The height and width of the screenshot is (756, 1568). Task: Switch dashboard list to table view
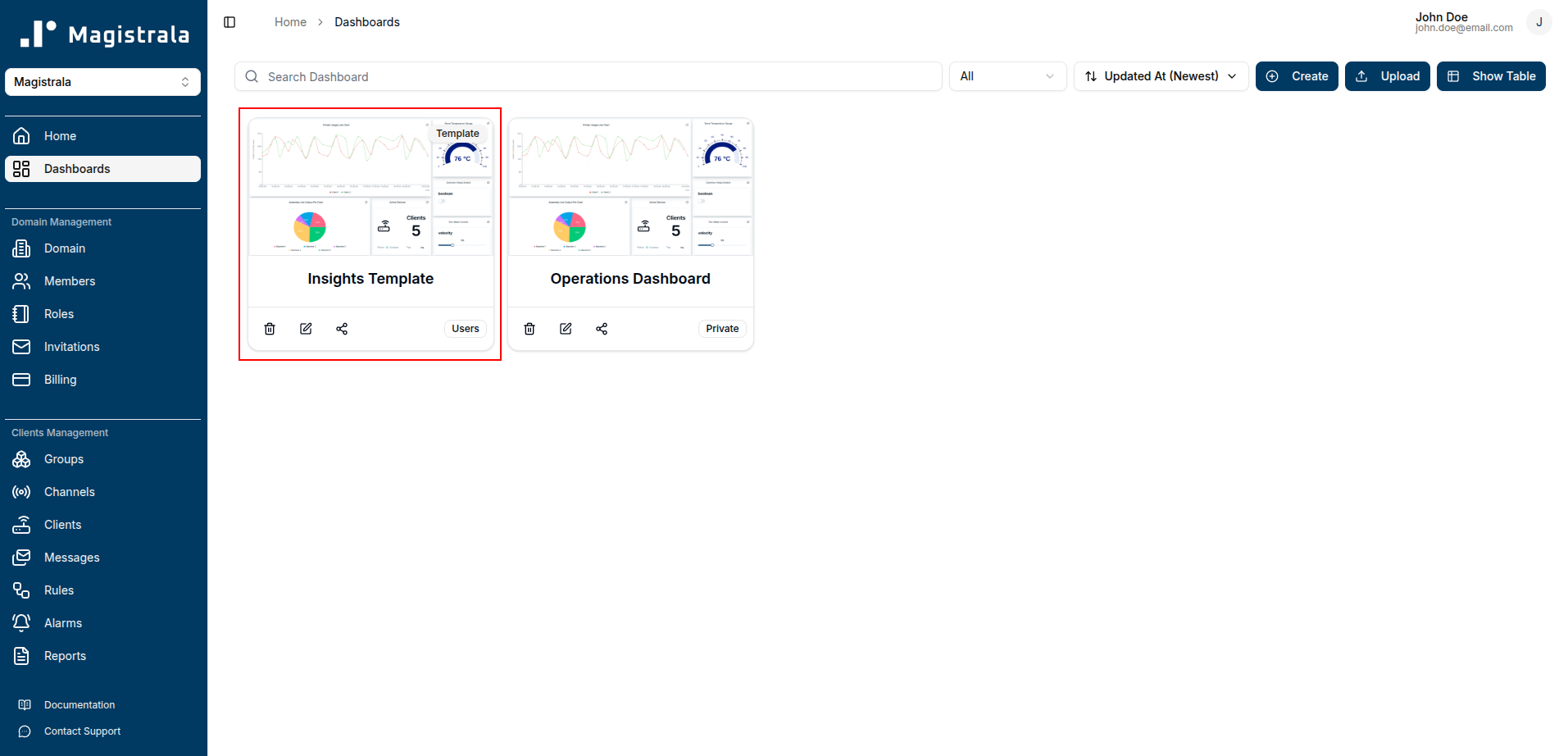pyautogui.click(x=1491, y=75)
